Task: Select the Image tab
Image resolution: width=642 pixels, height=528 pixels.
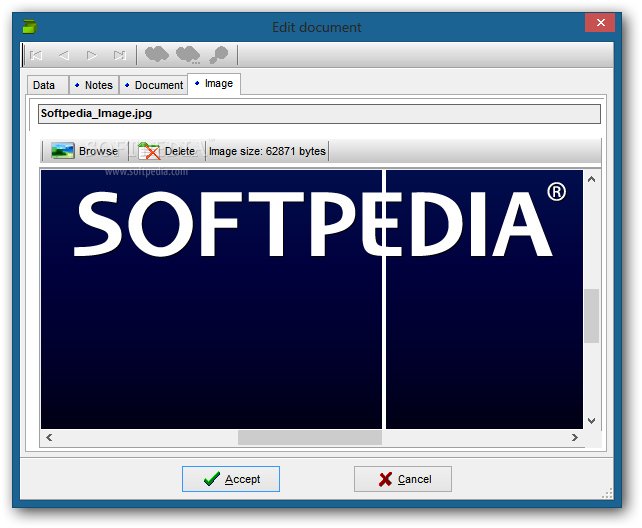Action: [214, 84]
